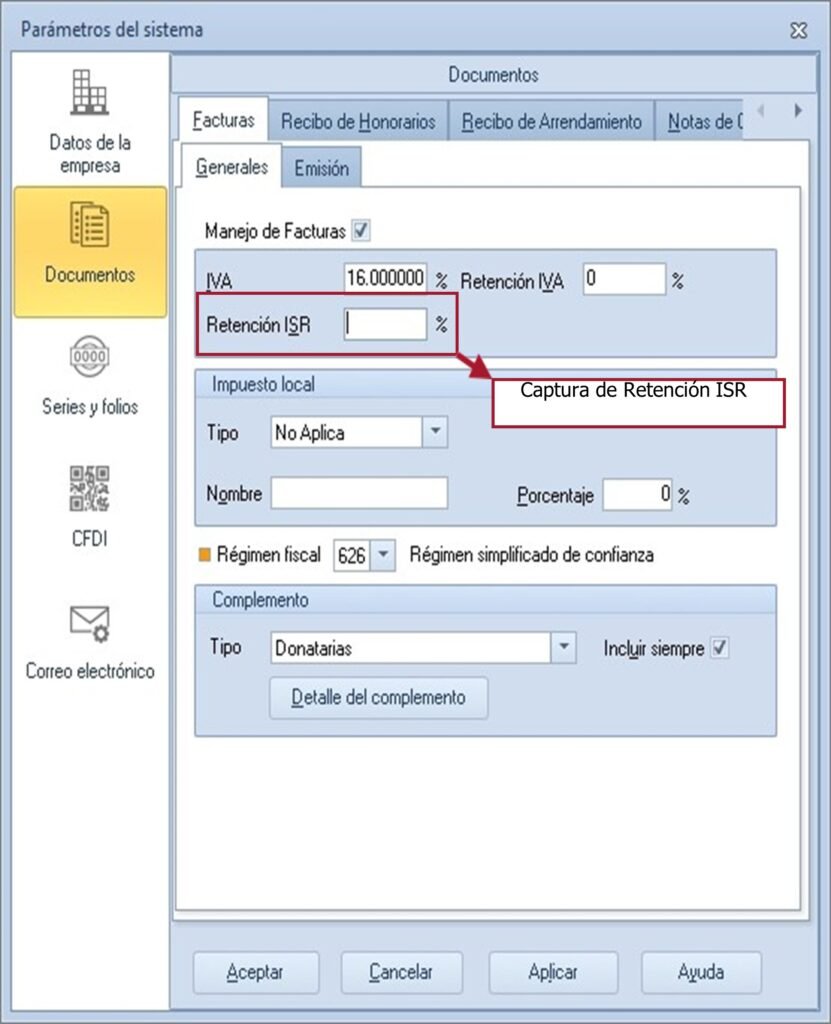The height and width of the screenshot is (1024, 831).
Task: Close the Parámetros del sistema window
Action: pos(798,30)
